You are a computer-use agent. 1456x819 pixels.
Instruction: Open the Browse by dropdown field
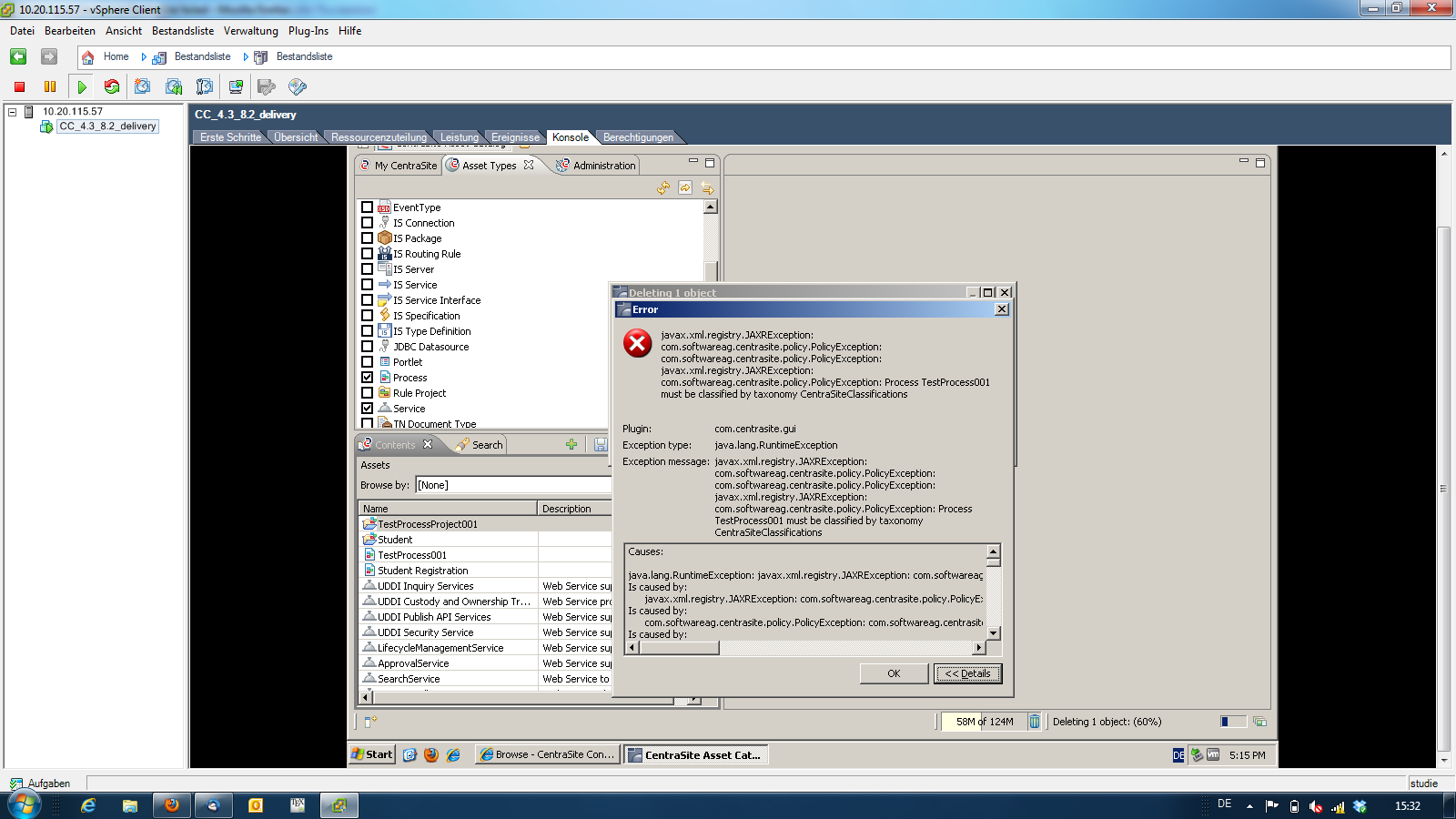click(x=512, y=485)
